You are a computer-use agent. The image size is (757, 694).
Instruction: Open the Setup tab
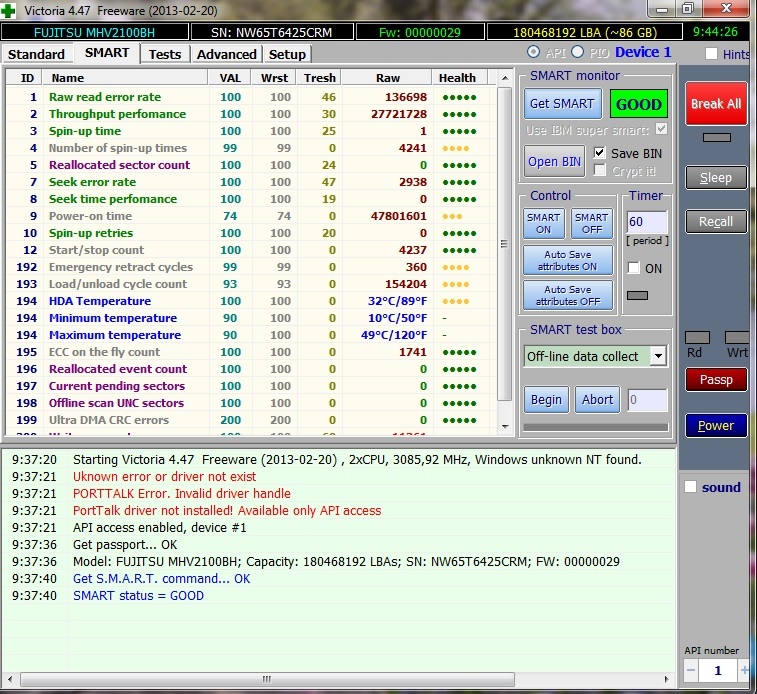coord(287,54)
